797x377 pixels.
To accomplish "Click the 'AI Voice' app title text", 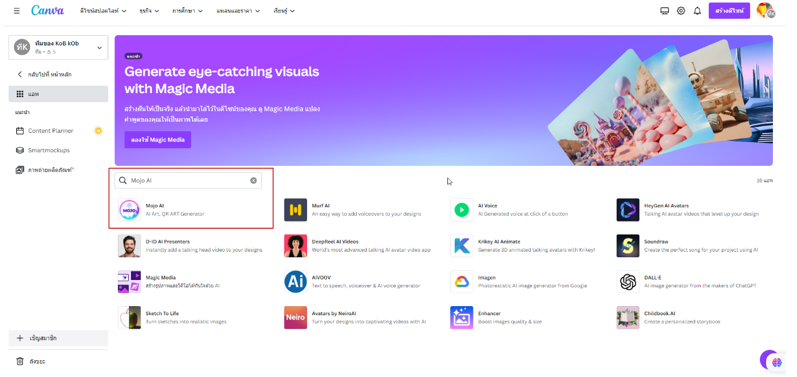I will point(487,206).
